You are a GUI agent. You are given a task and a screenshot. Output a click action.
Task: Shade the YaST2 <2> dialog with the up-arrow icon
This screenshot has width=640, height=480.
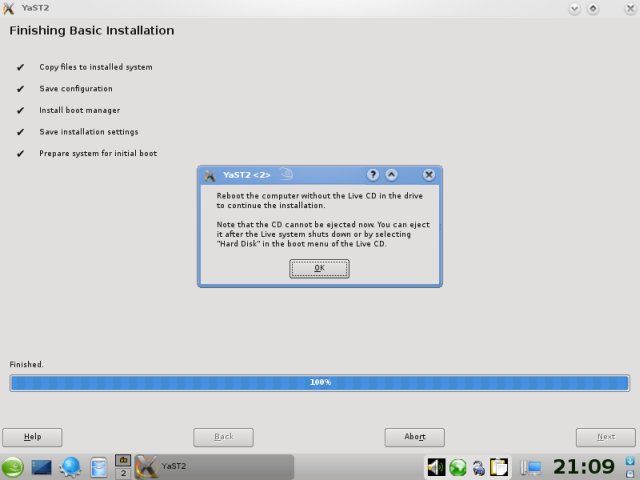(392, 174)
